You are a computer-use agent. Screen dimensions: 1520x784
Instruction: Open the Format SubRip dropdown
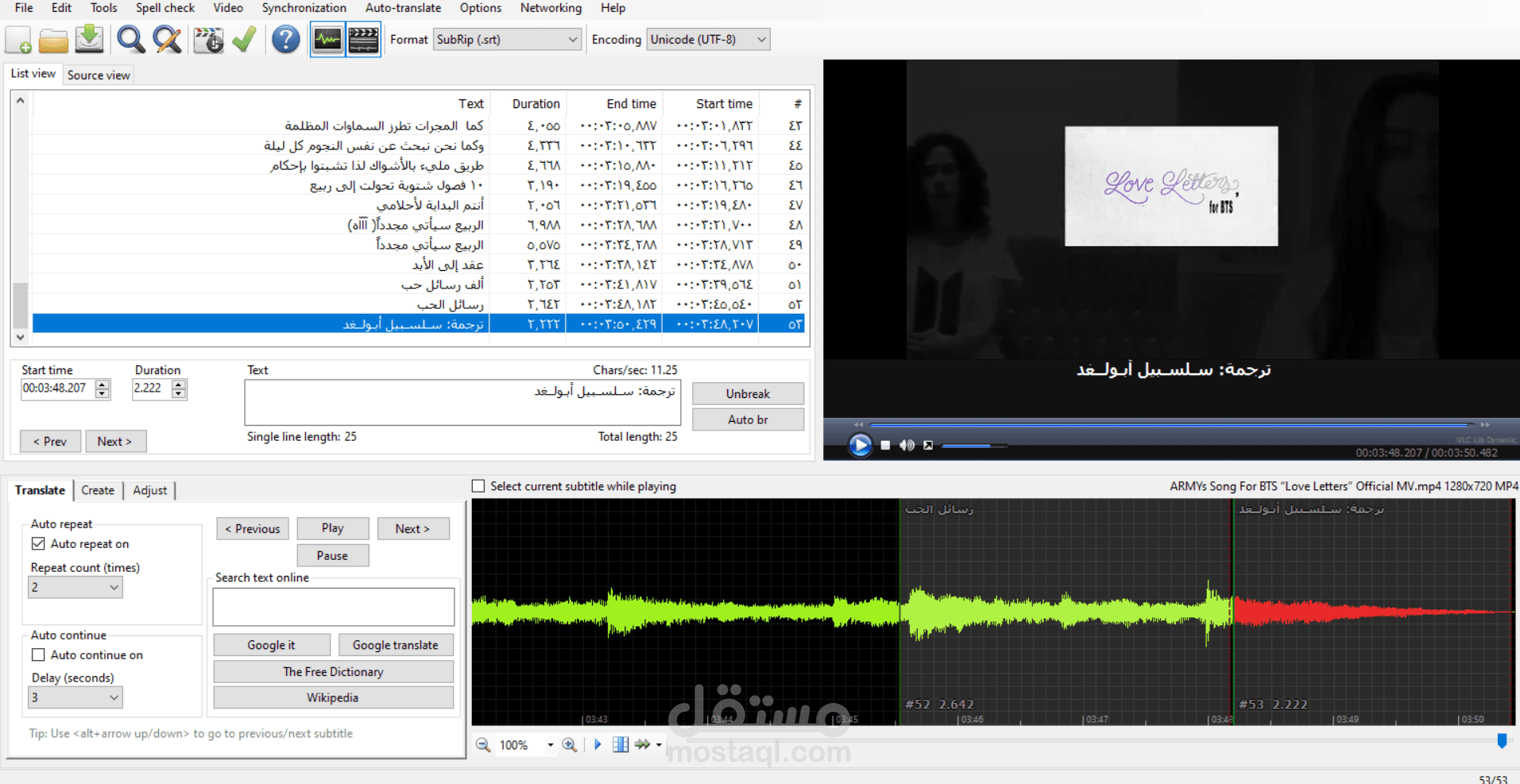(x=507, y=39)
